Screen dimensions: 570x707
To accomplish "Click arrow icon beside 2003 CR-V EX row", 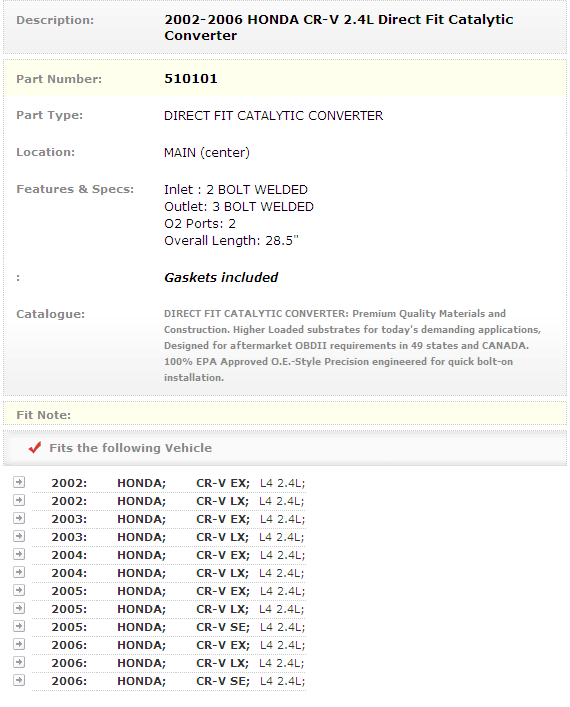I will click(x=19, y=518).
